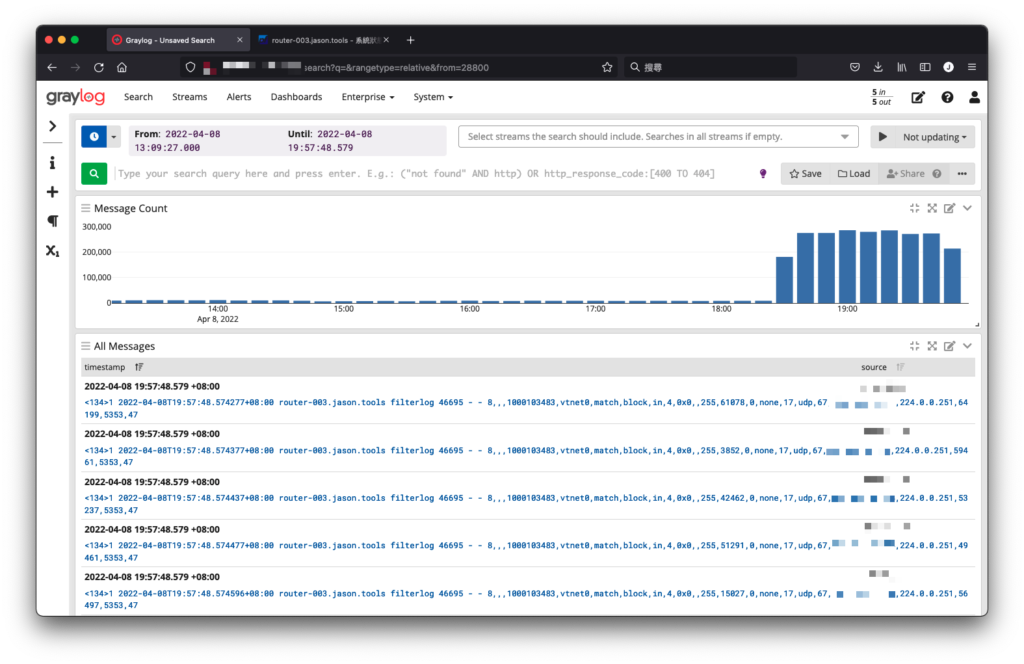Open browser downloads icon
1024x664 pixels.
point(878,67)
